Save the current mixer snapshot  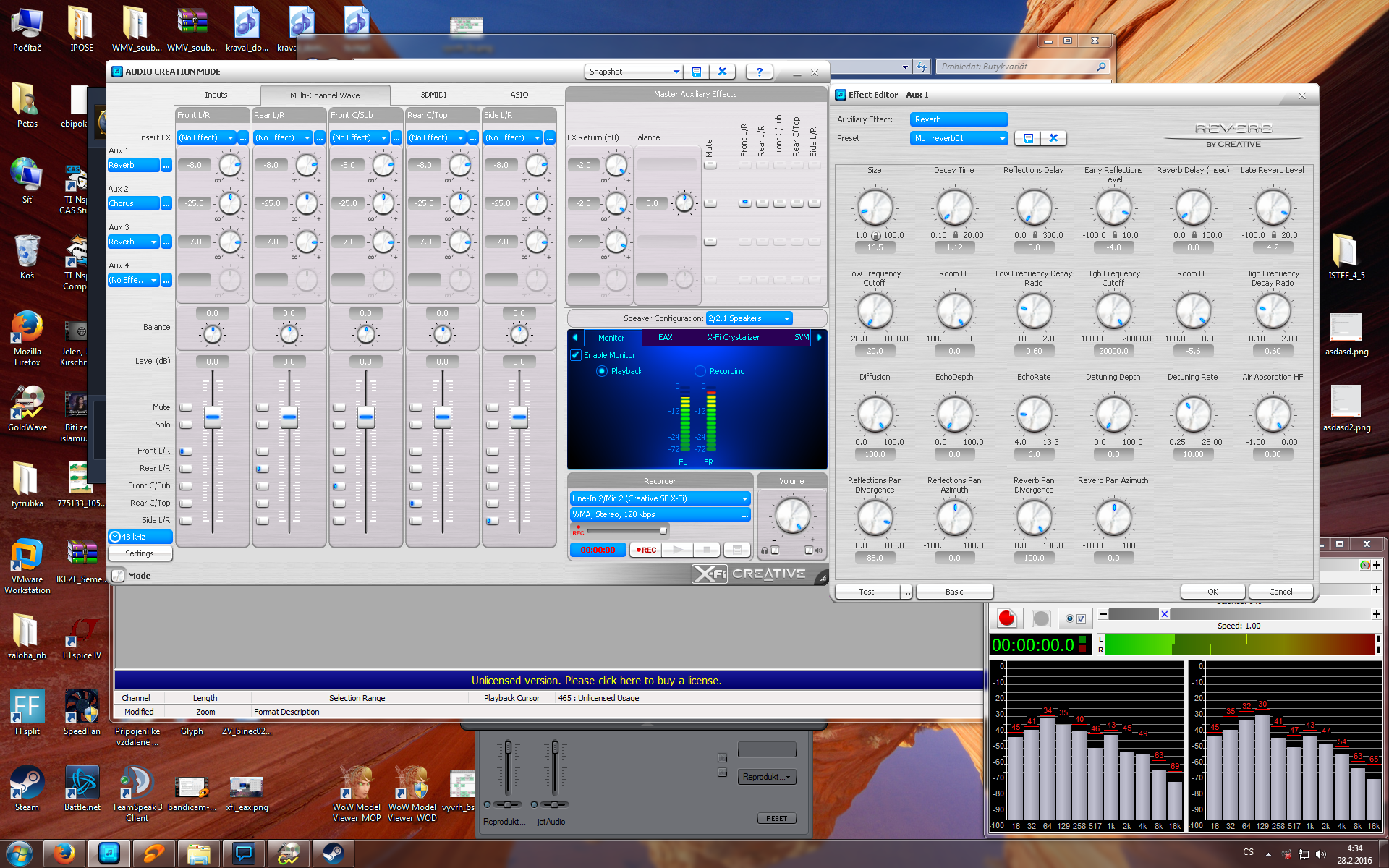click(x=696, y=72)
